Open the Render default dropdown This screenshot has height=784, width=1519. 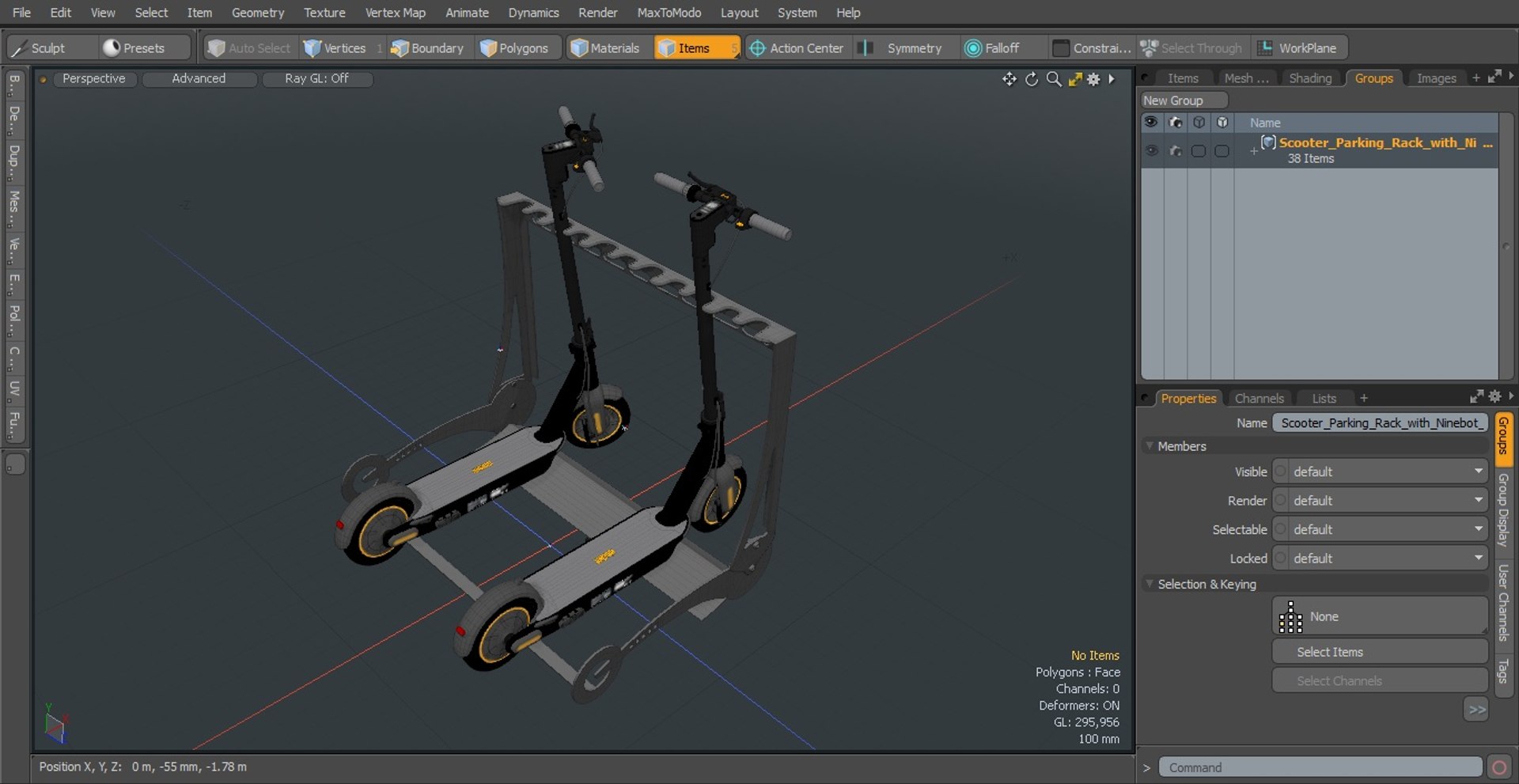[x=1380, y=501]
